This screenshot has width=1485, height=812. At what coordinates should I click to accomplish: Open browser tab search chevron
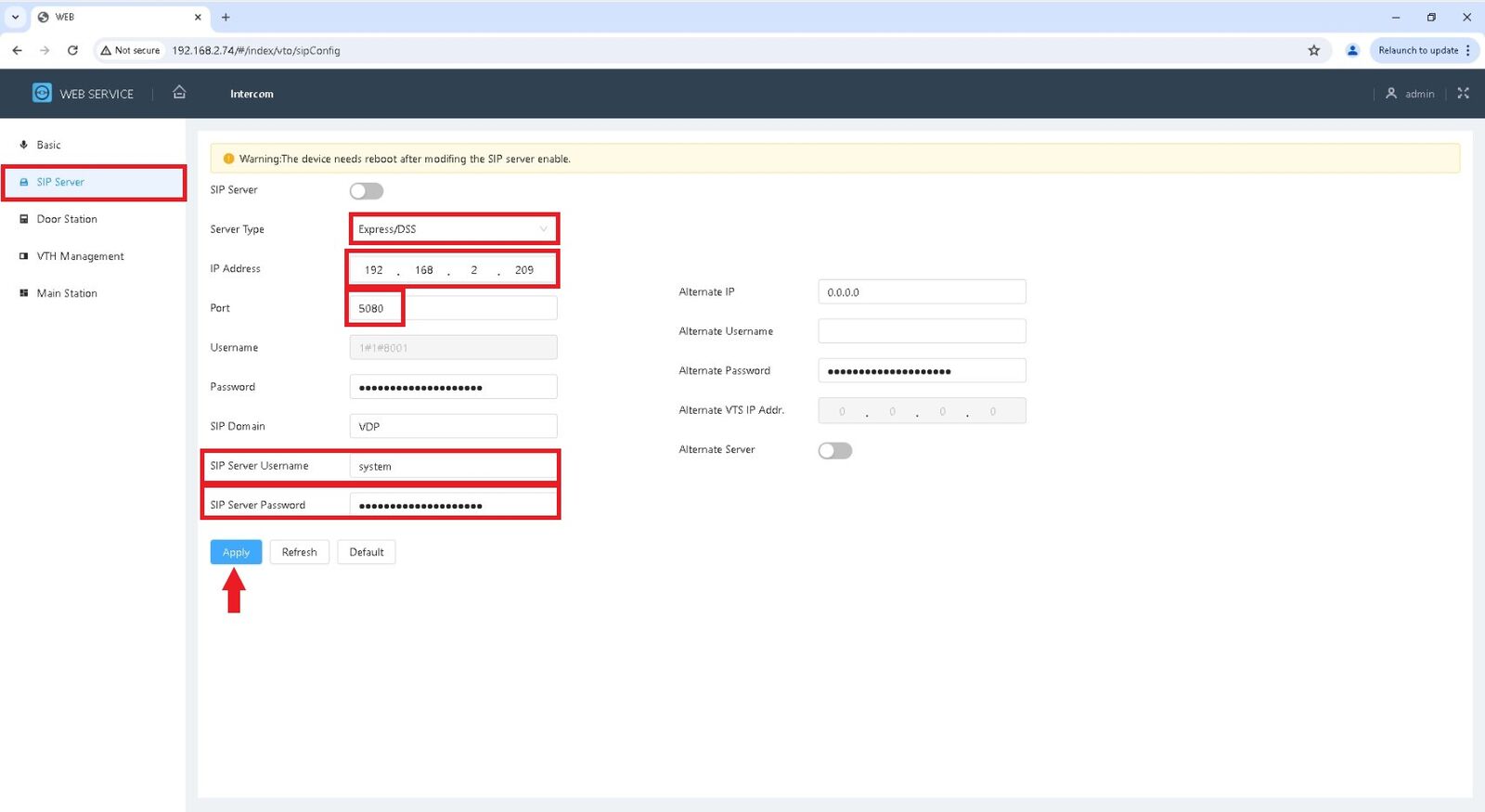15,17
